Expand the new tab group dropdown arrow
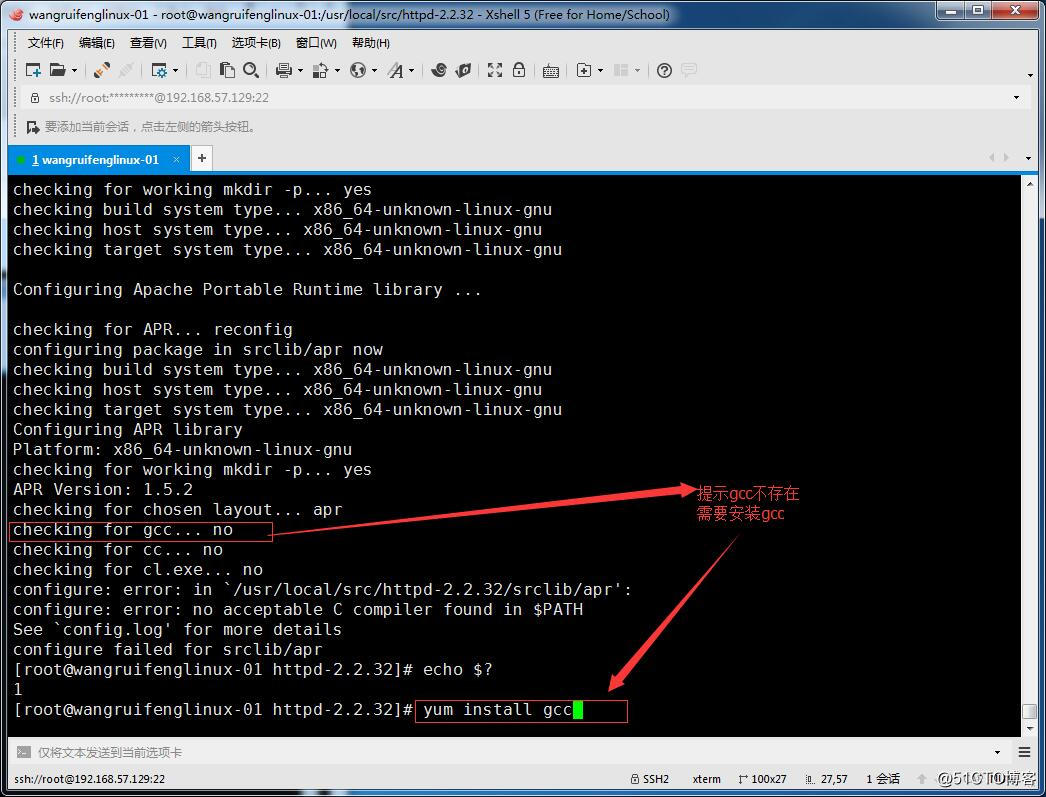 pyautogui.click(x=600, y=71)
